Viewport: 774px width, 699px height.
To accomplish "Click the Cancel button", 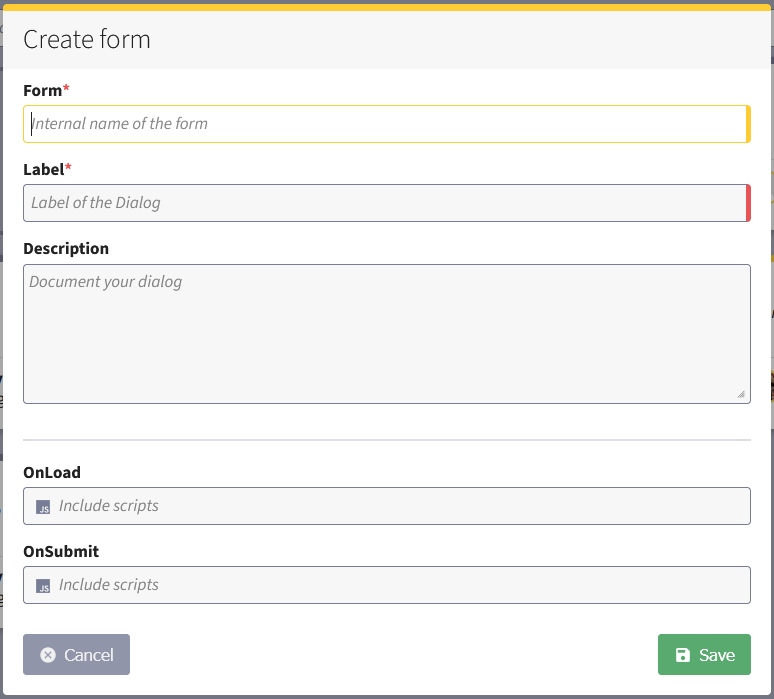I will 77,655.
